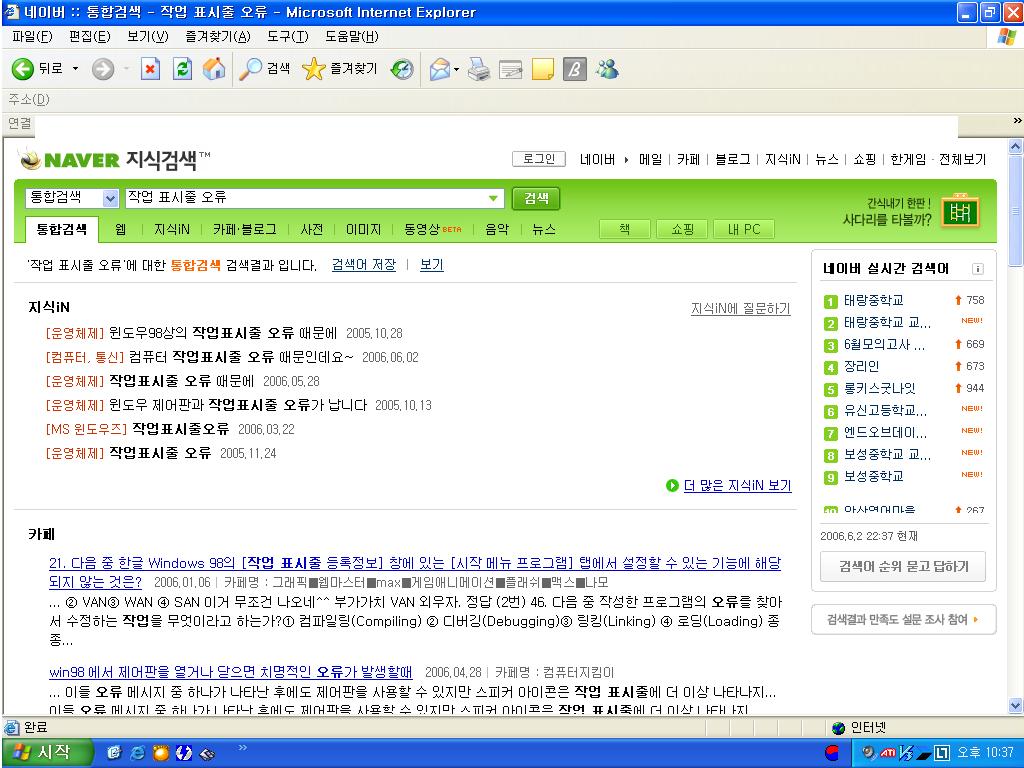Expand quick launch chevron on taskbar
This screenshot has height=768, width=1024.
[x=243, y=747]
